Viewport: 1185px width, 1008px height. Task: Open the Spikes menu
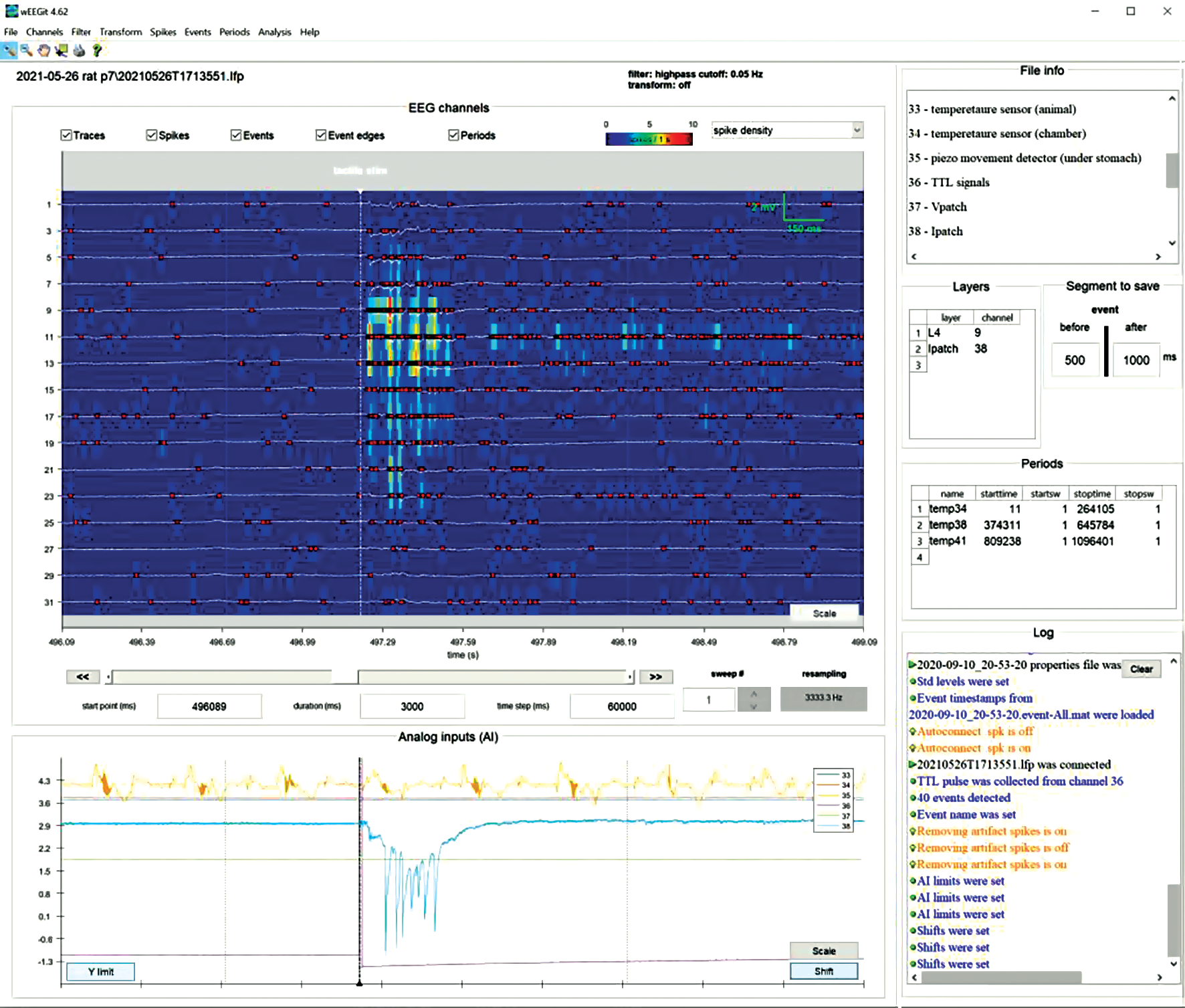click(x=163, y=32)
